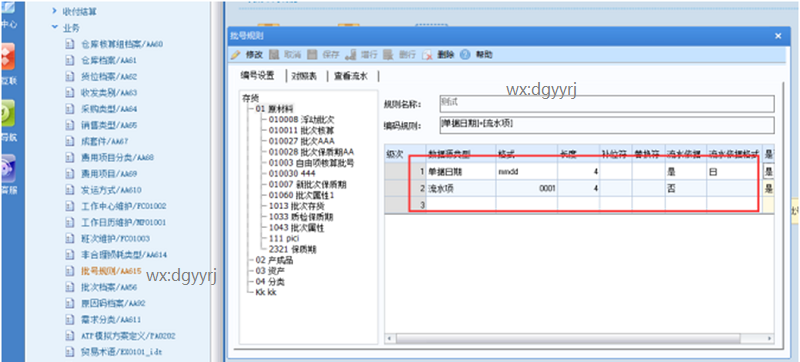This screenshot has height=362, width=800.
Task: Select the 03 资产 tree node
Action: point(271,271)
